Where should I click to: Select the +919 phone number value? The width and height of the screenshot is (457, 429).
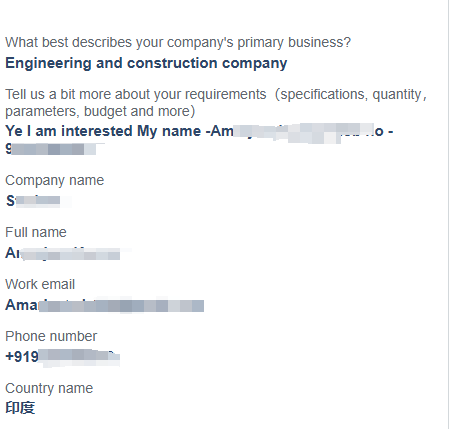click(63, 357)
